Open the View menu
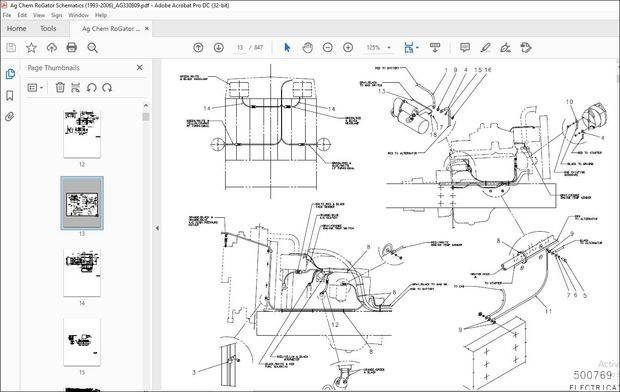Image resolution: width=620 pixels, height=392 pixels. (39, 15)
